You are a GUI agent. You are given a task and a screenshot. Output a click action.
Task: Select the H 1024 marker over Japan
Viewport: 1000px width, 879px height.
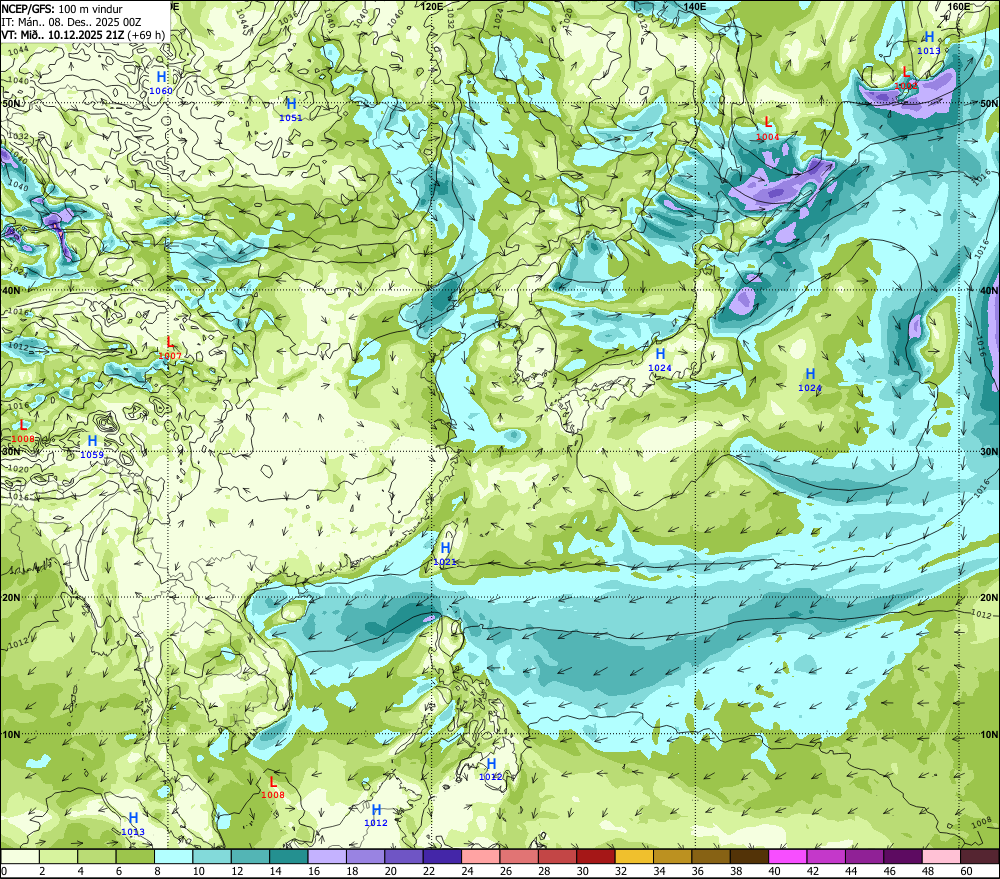(x=660, y=360)
